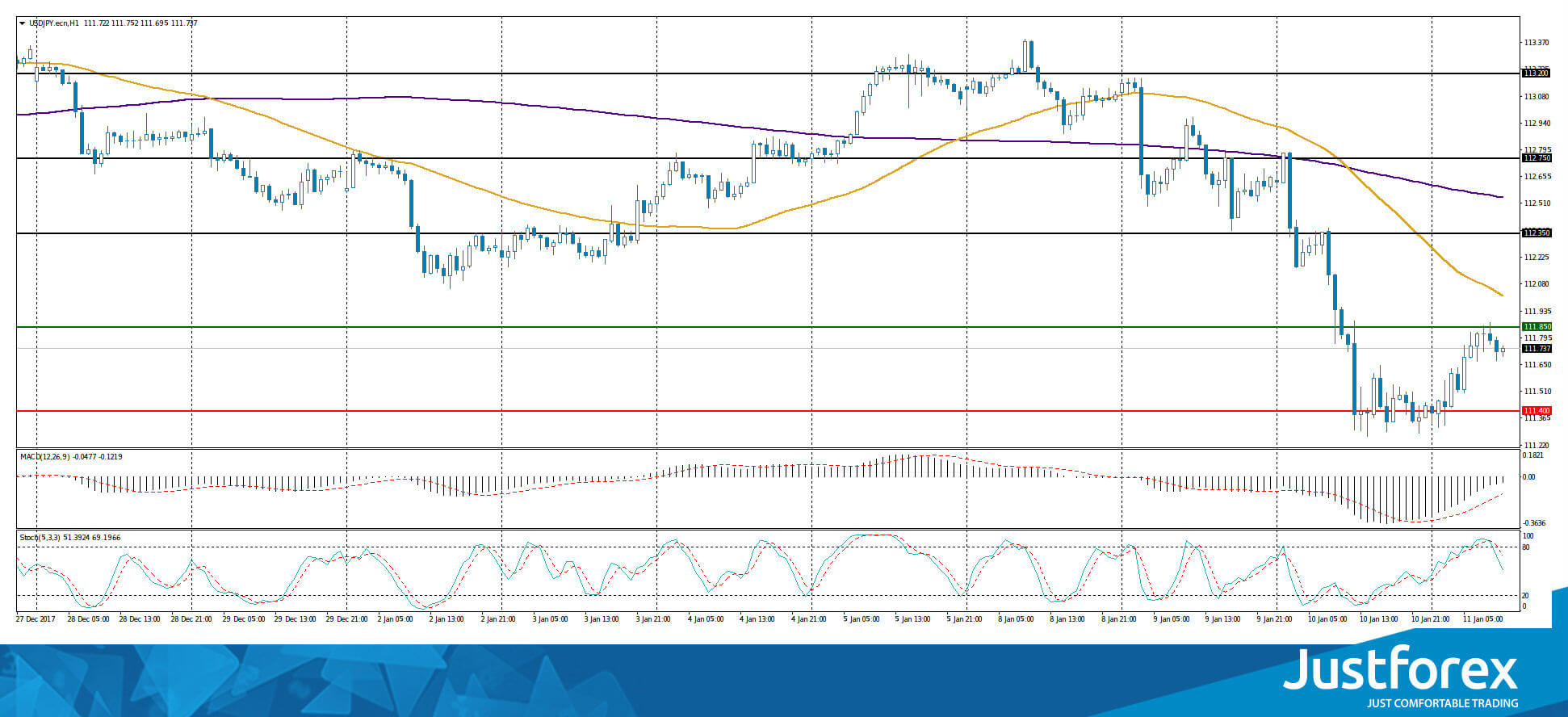
Task: Click the OHLC values 111.722 111.752 111.695 111.737
Action: click(x=140, y=23)
